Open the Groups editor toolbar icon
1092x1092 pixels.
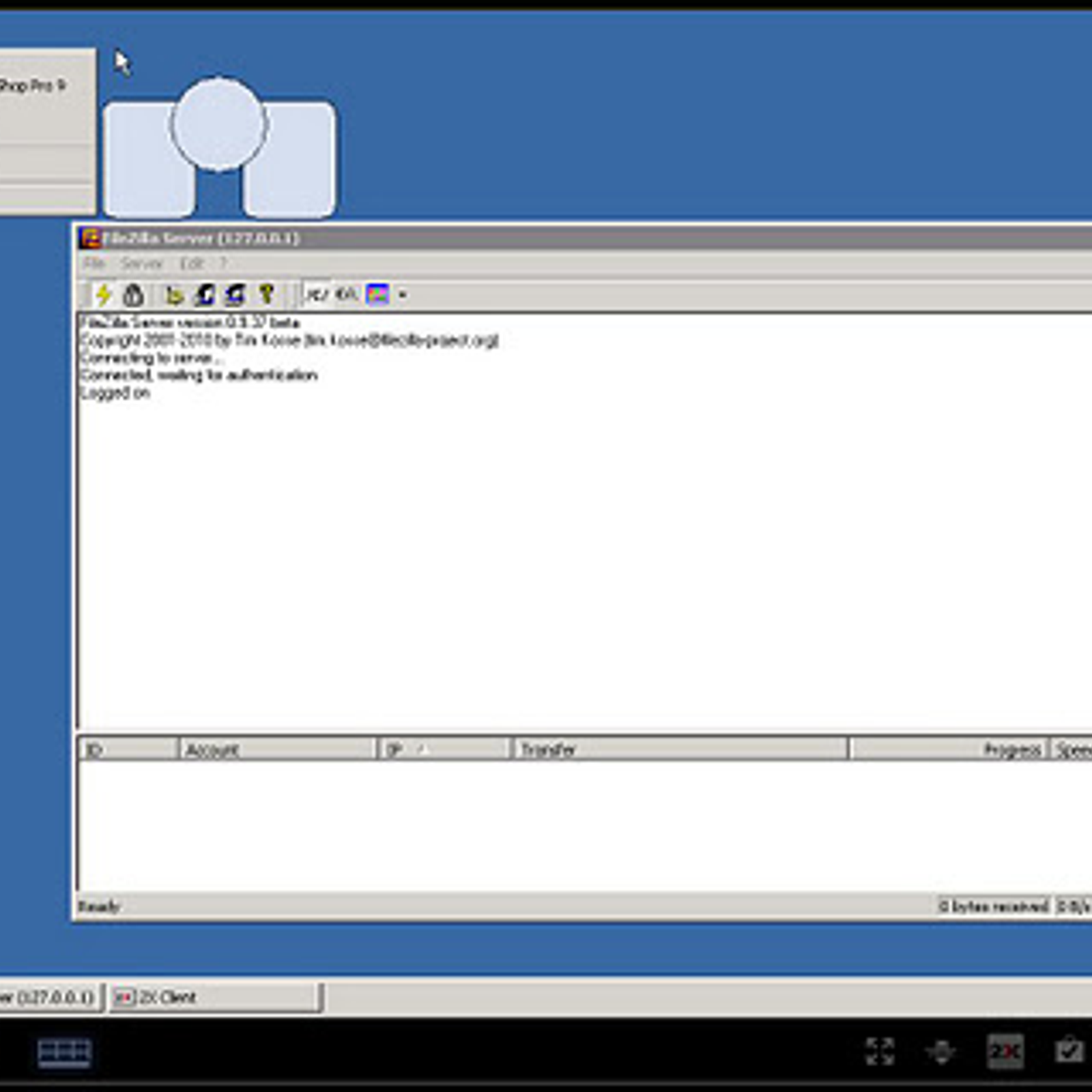tap(235, 295)
